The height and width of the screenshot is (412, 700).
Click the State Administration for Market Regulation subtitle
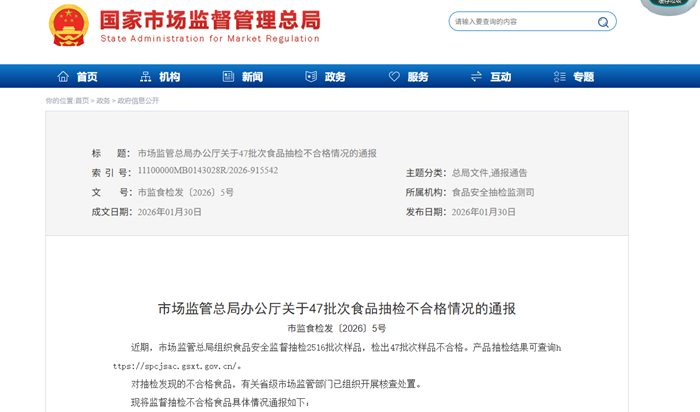(210, 39)
